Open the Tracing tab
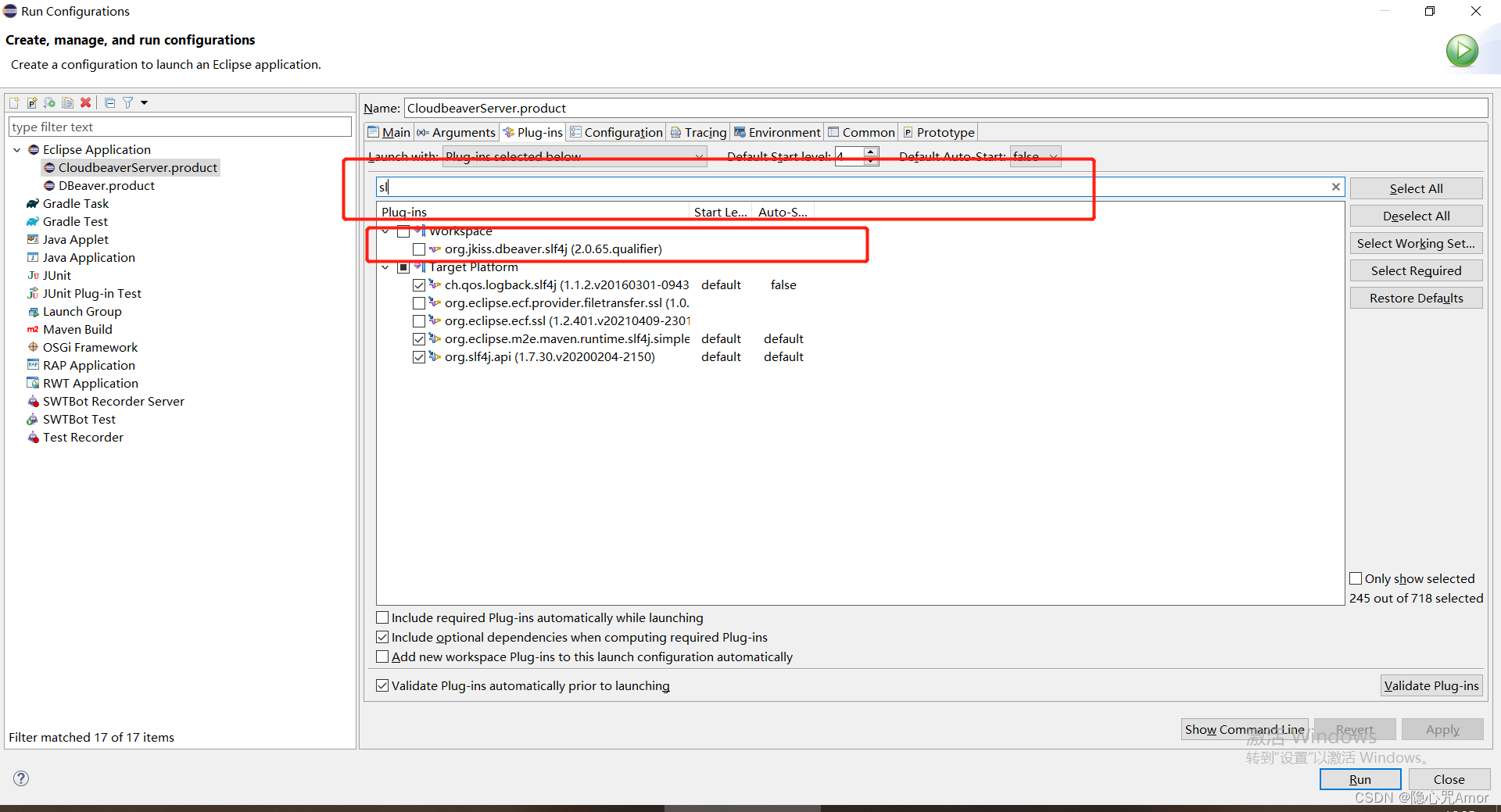Viewport: 1501px width, 812px height. pos(698,132)
